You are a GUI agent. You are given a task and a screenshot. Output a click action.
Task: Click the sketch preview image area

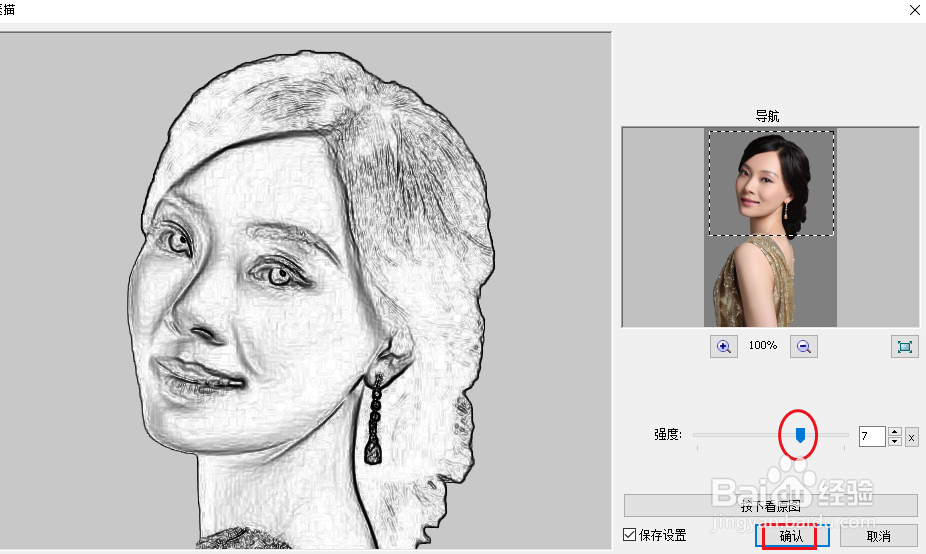pyautogui.click(x=305, y=291)
